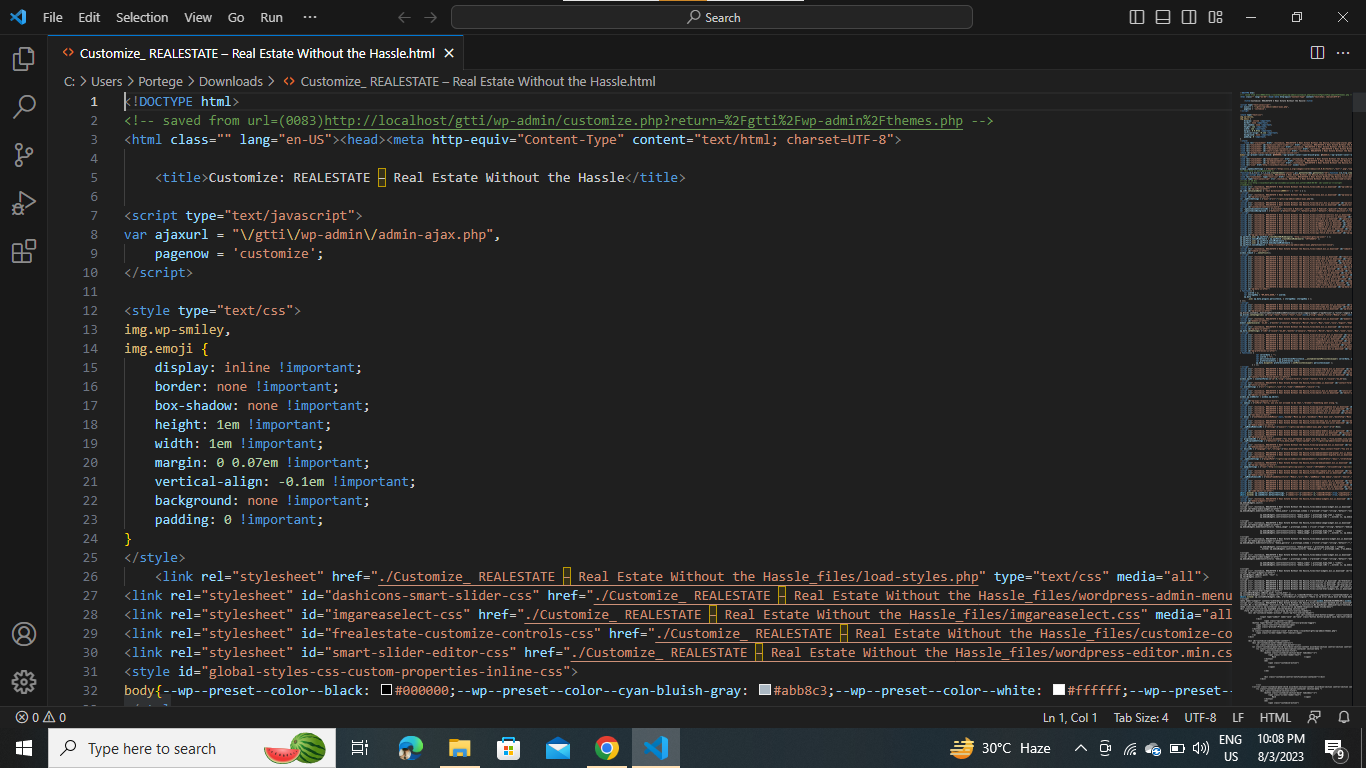1366x768 pixels.
Task: Click the Windows taskbar search box
Action: tap(192, 748)
